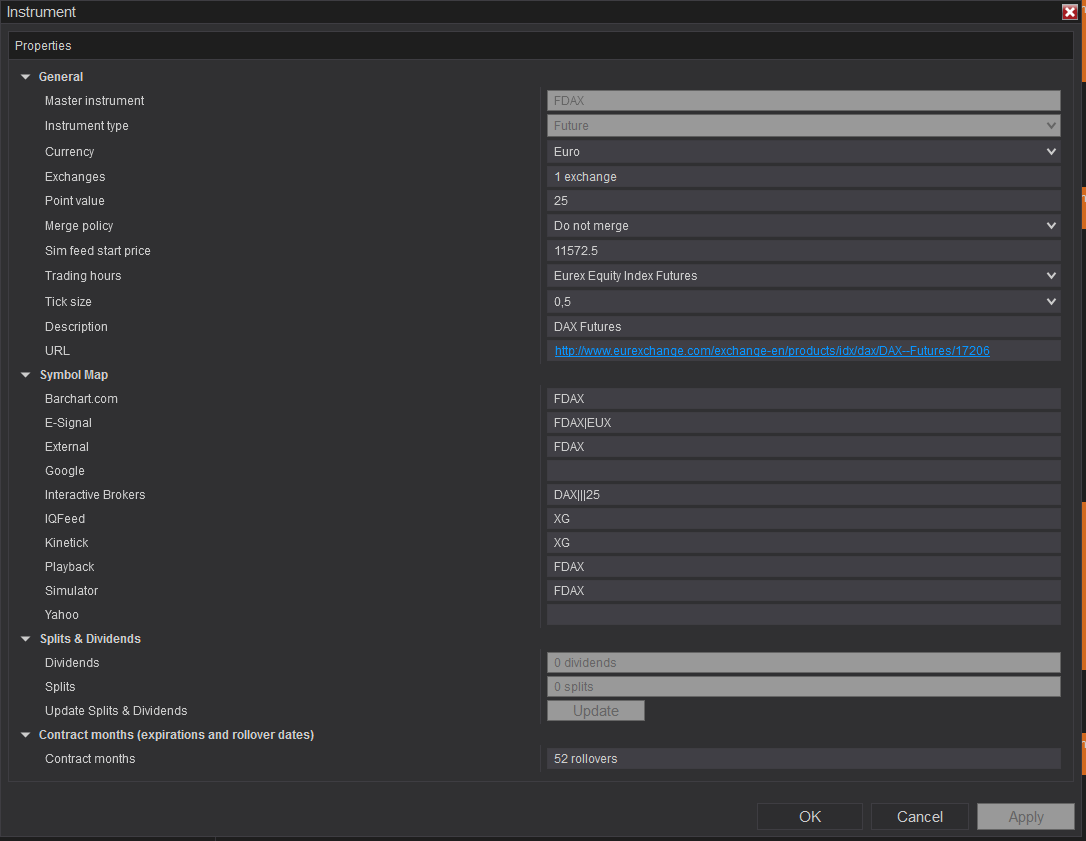Open the Tick size dropdown

(x=803, y=302)
